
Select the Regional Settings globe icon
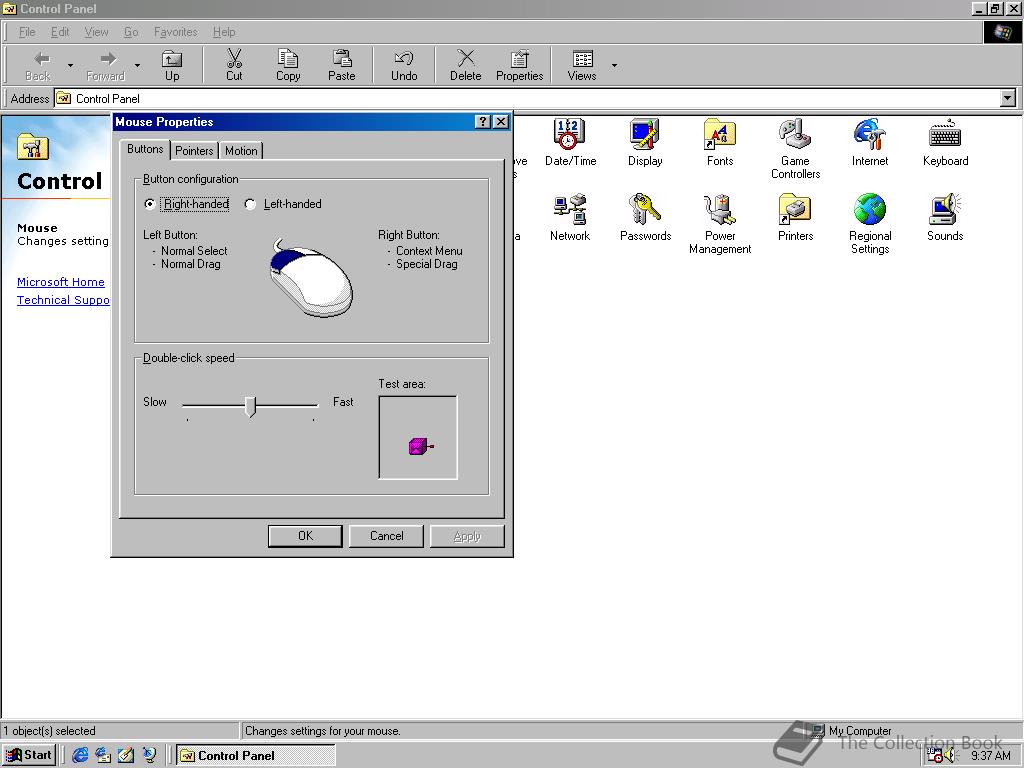(870, 223)
